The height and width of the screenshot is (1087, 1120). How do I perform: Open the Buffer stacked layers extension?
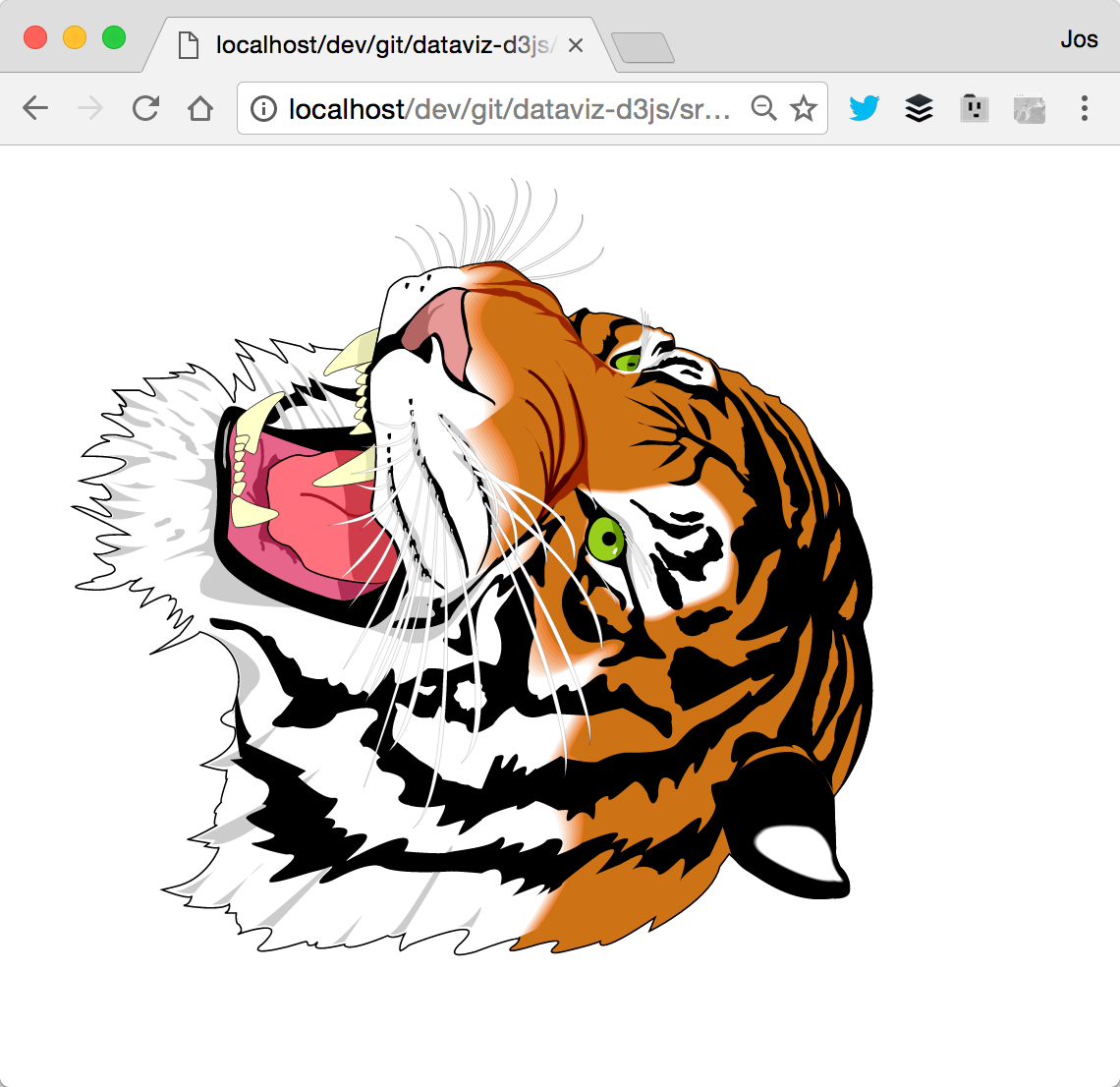(920, 109)
